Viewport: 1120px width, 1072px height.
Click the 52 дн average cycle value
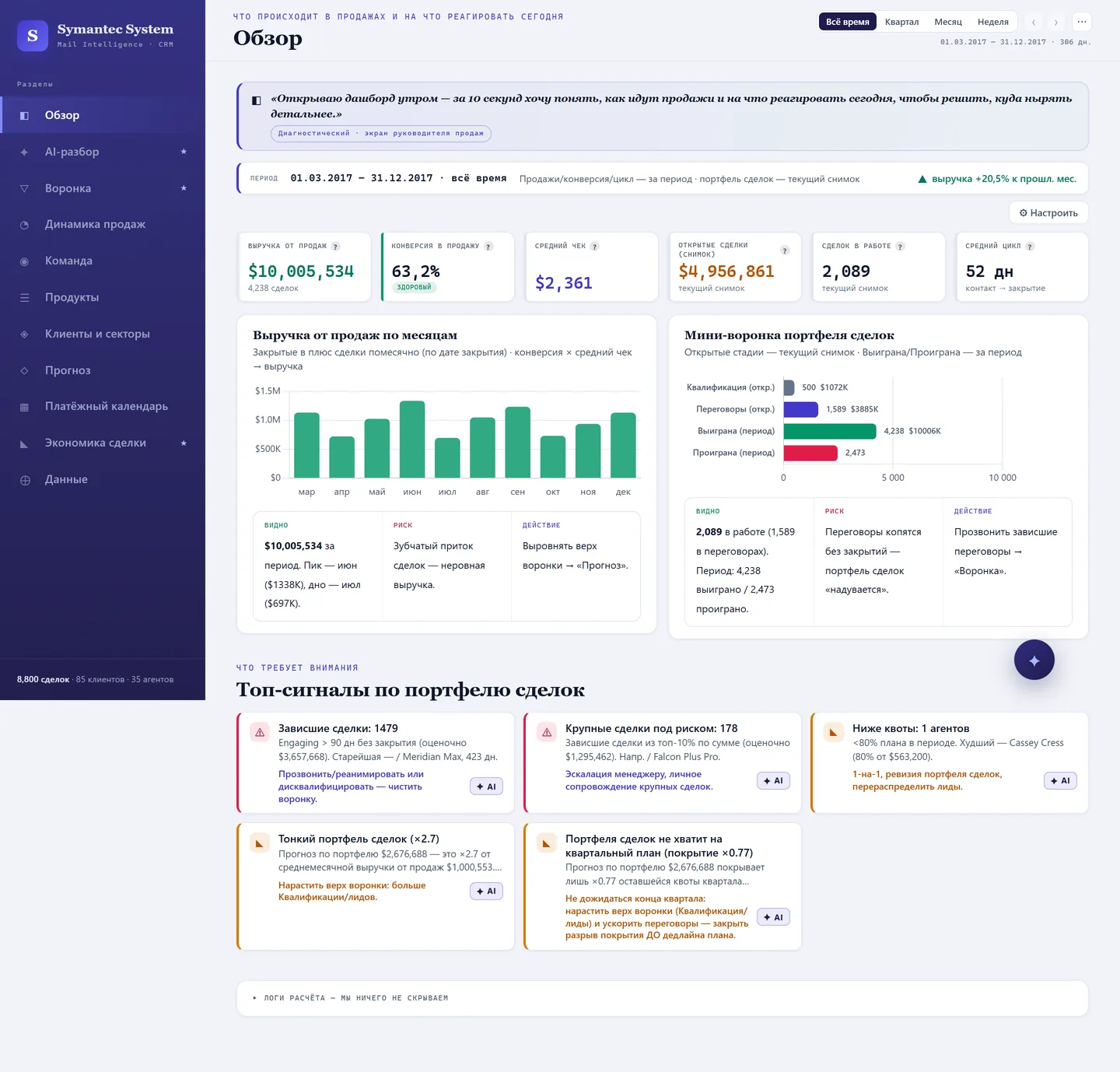[989, 272]
